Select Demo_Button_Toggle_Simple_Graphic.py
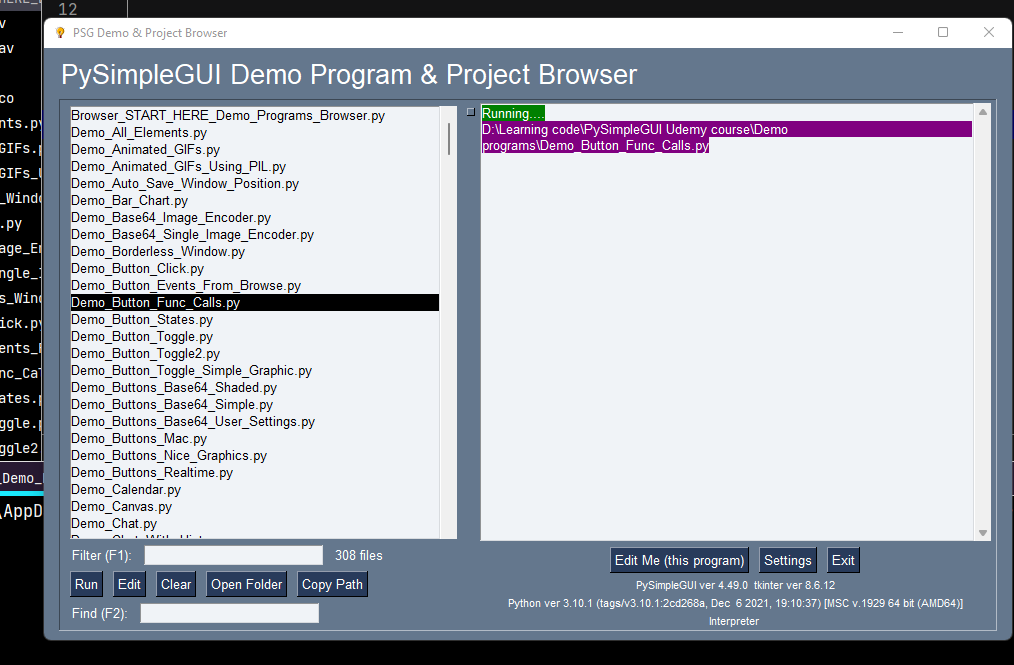This screenshot has height=665, width=1014. point(255,371)
